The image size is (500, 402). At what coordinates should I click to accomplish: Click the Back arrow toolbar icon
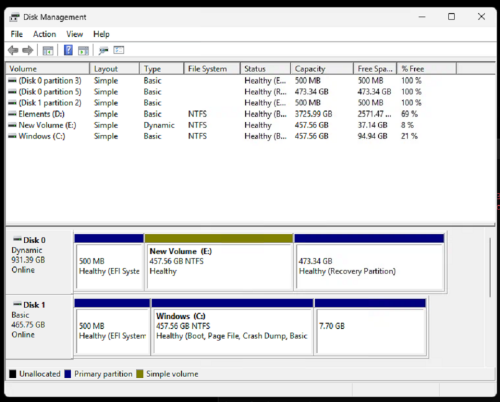pos(13,50)
